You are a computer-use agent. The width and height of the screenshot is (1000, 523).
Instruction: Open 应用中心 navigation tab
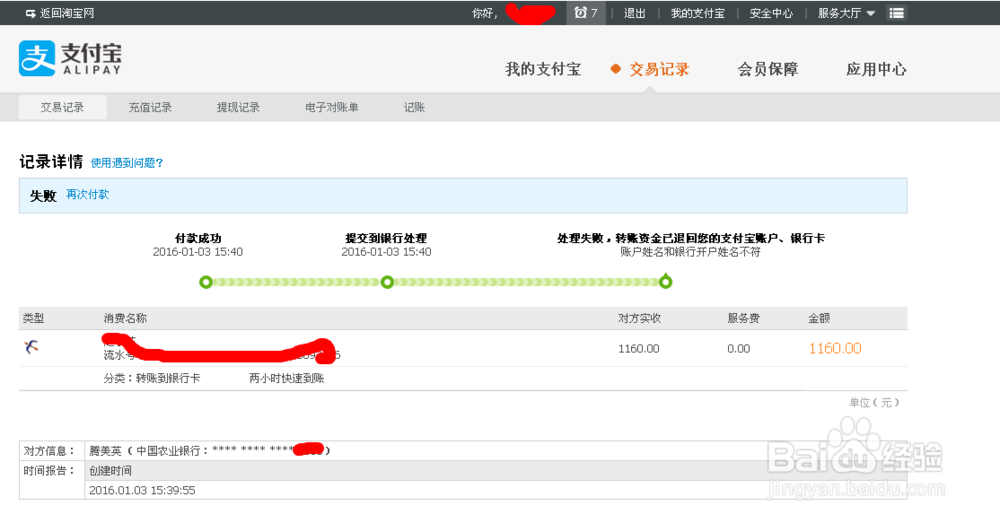click(x=876, y=69)
